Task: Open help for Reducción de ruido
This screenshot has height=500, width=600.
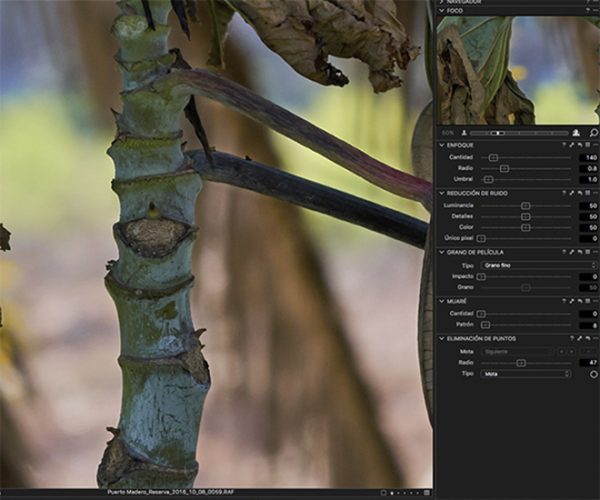Action: 564,193
